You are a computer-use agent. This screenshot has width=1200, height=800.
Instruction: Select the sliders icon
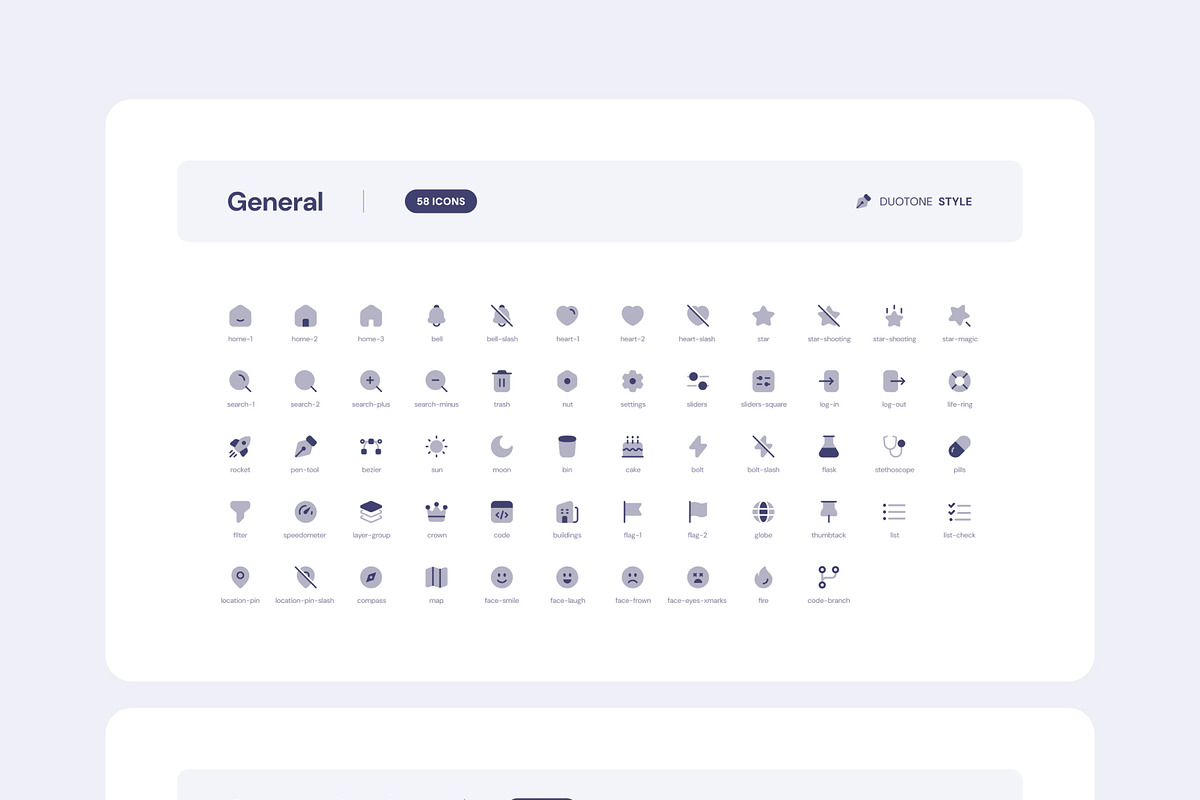697,381
